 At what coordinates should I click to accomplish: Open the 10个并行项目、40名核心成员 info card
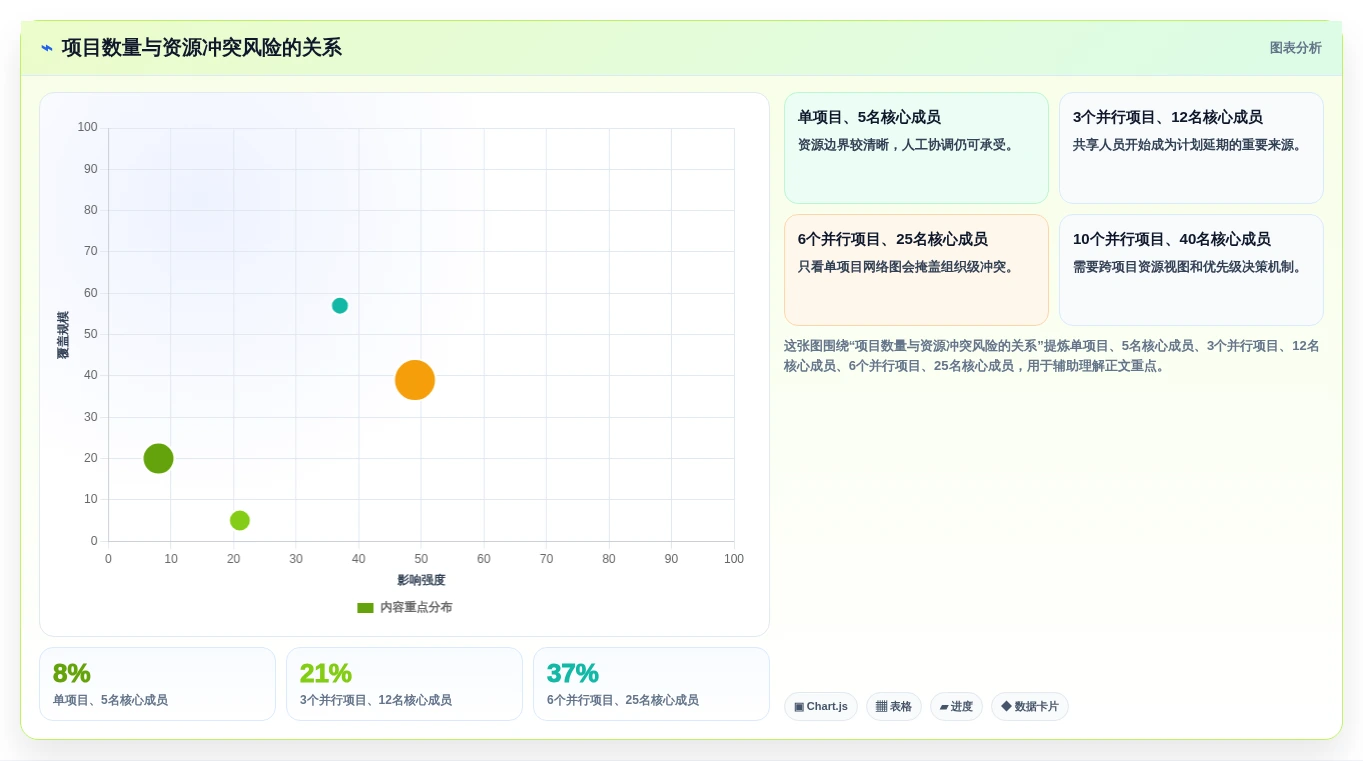1191,270
